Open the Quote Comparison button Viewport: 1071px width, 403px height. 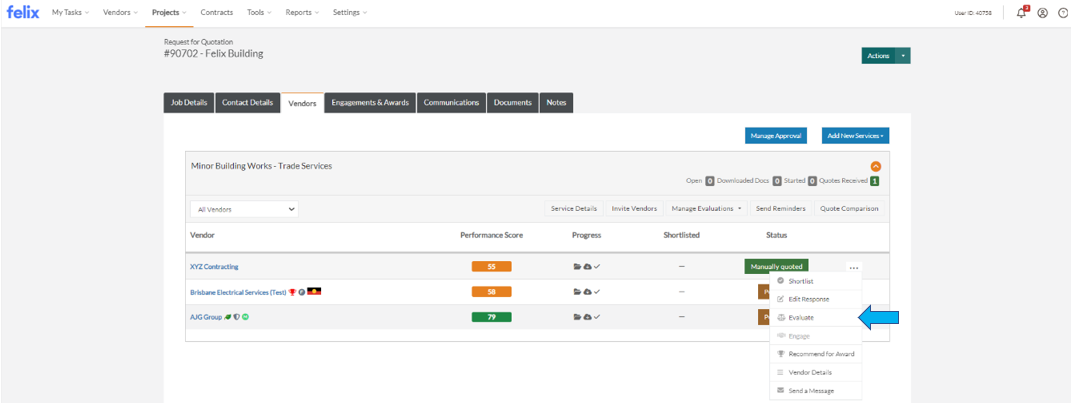pyautogui.click(x=849, y=208)
